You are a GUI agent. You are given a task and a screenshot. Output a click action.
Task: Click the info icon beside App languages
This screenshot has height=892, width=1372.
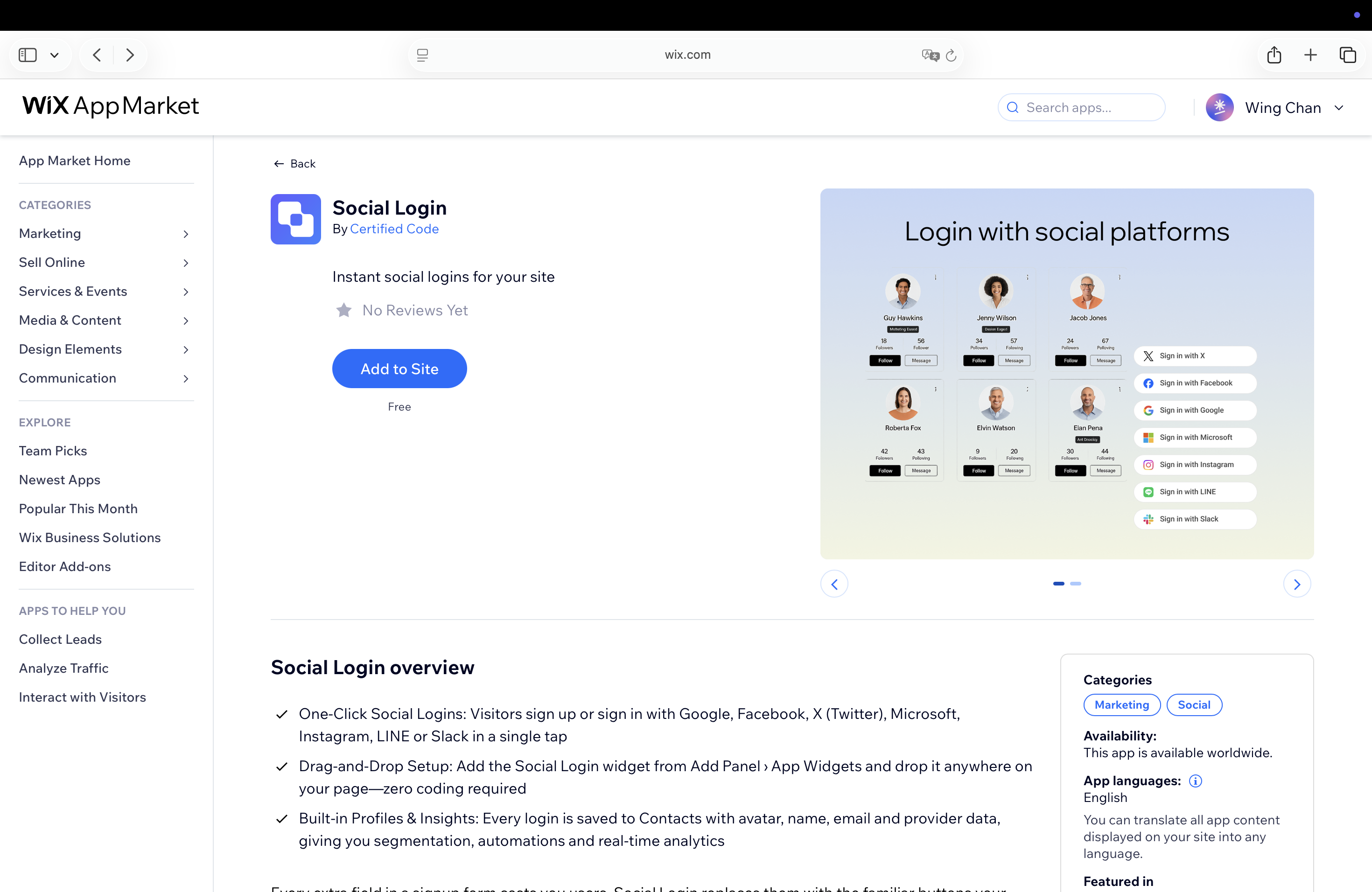click(x=1195, y=781)
